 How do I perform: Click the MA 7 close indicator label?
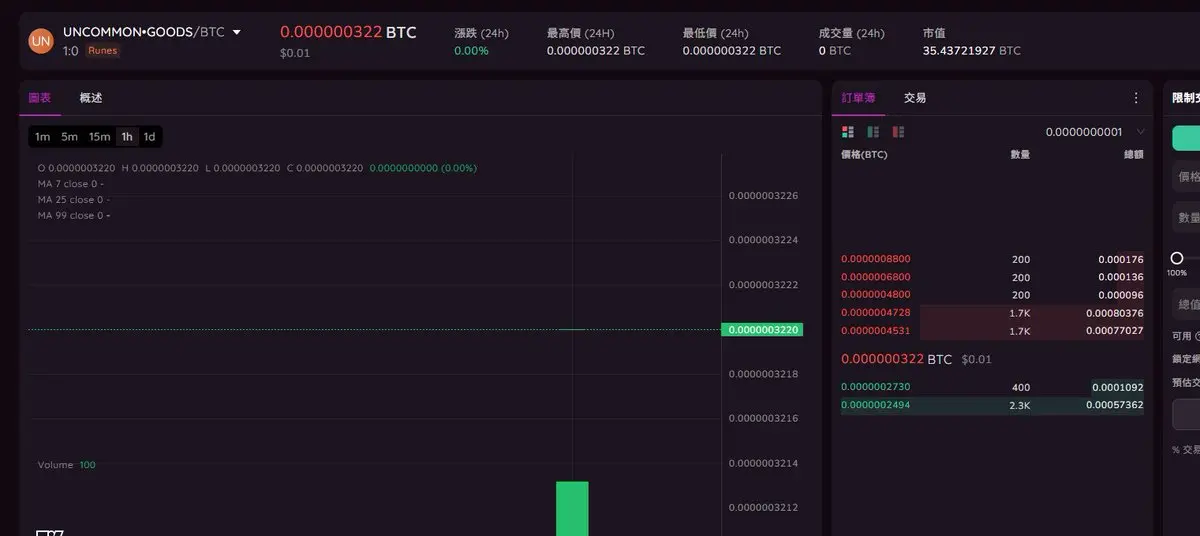pos(70,184)
